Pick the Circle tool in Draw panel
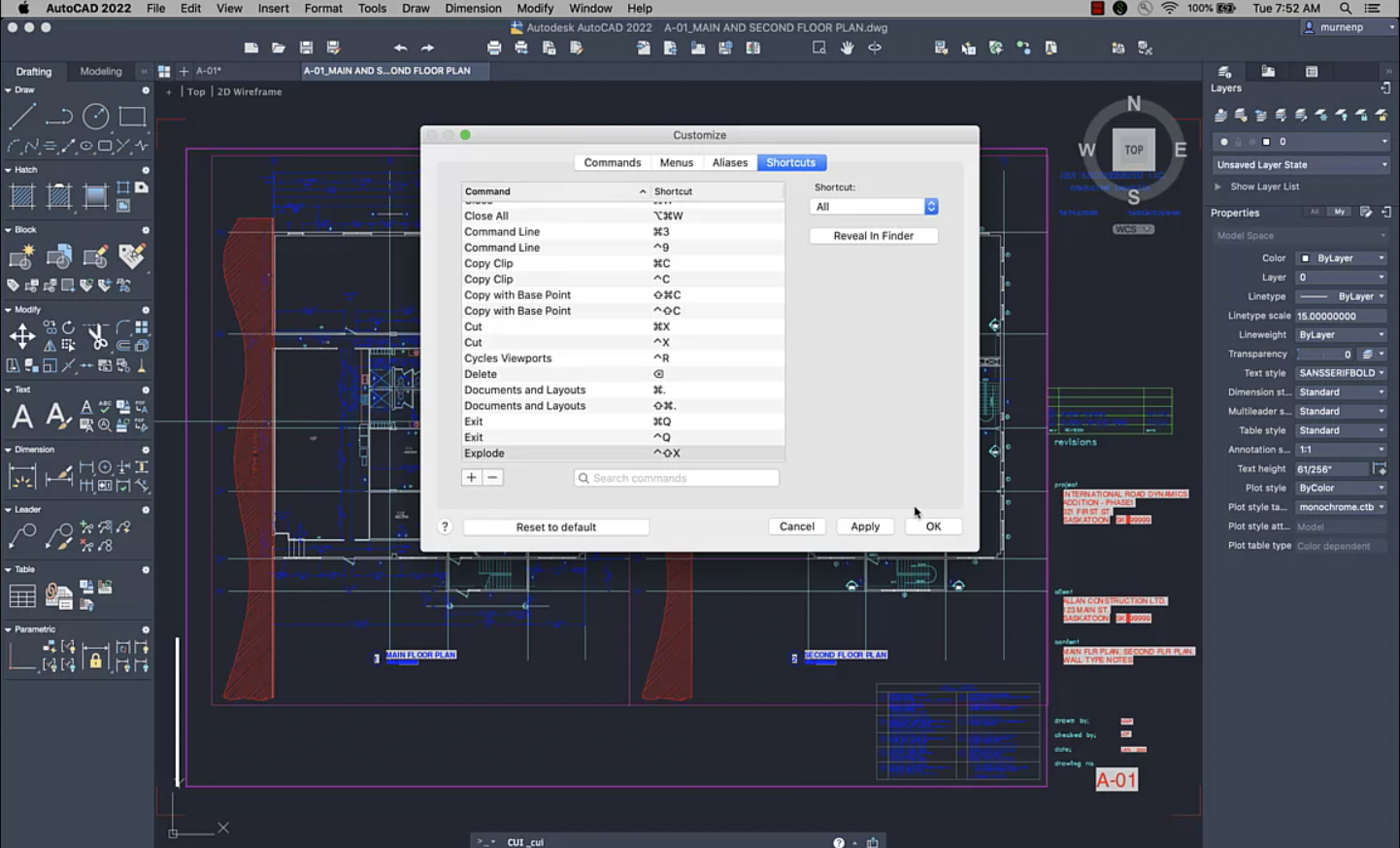The width and height of the screenshot is (1400, 848). 95,117
